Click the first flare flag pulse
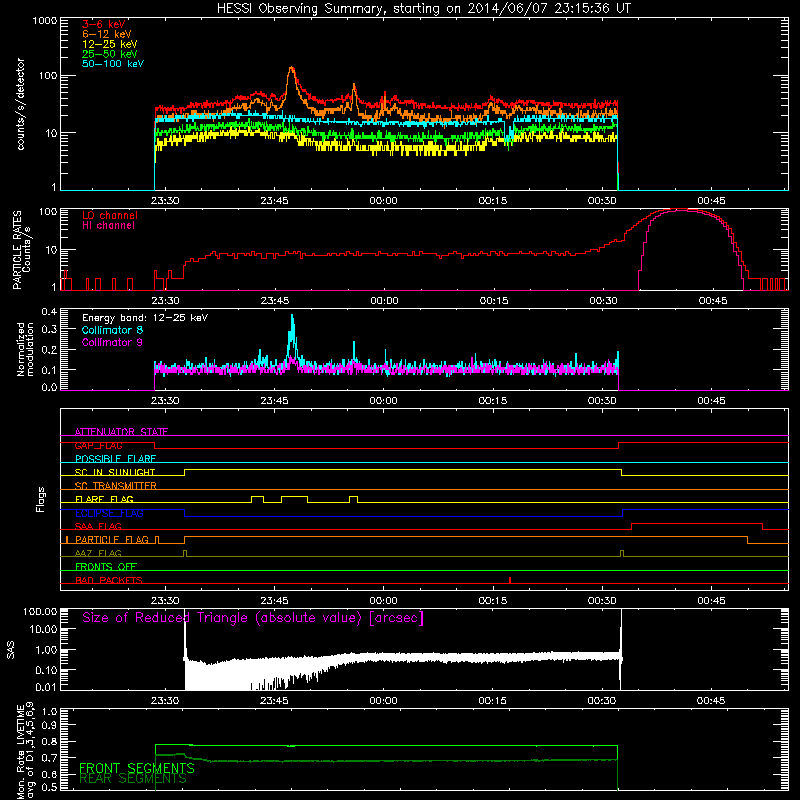The image size is (800, 800). coord(258,498)
